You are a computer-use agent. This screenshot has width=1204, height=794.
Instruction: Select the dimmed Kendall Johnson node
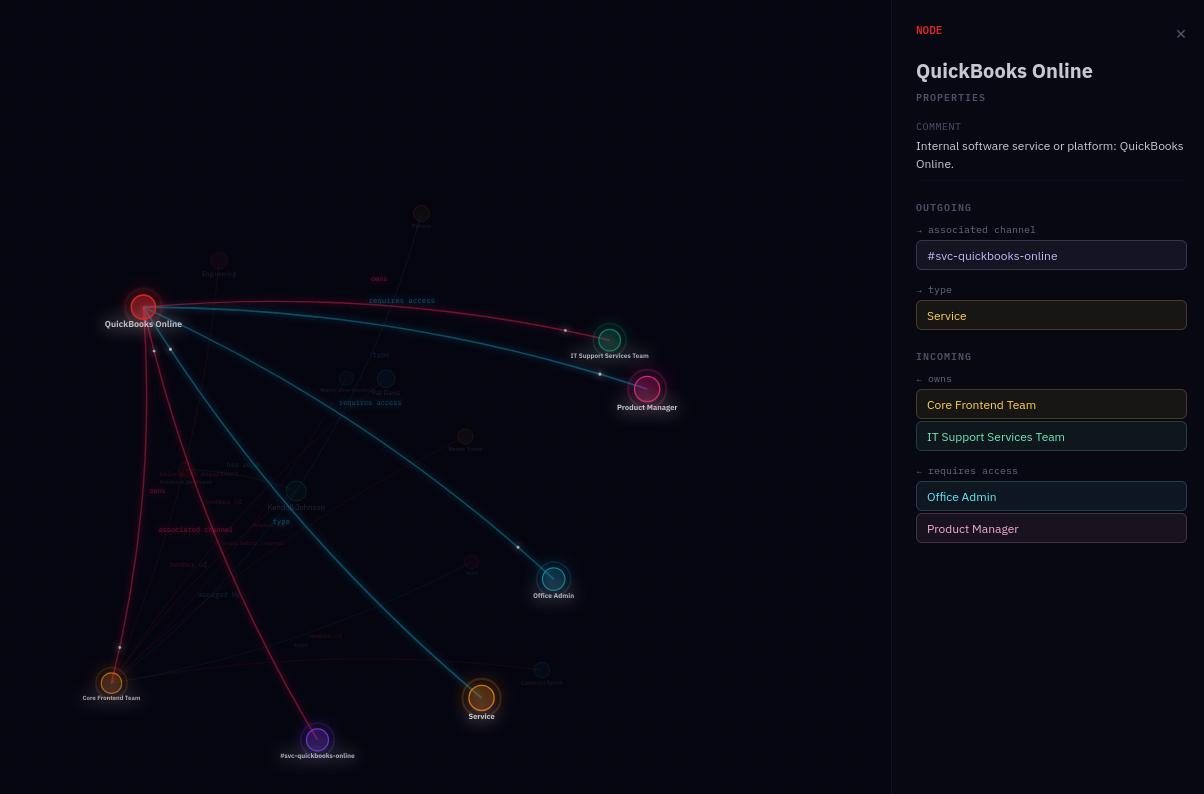coord(296,491)
